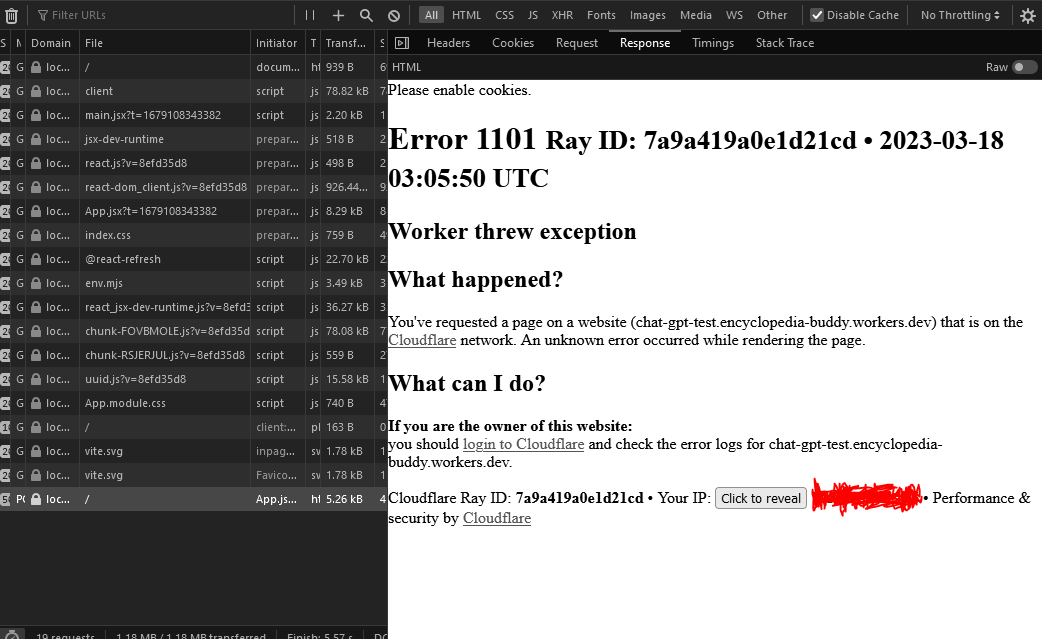The width and height of the screenshot is (1042, 639).
Task: Open request blocking panel icon
Action: (x=394, y=15)
